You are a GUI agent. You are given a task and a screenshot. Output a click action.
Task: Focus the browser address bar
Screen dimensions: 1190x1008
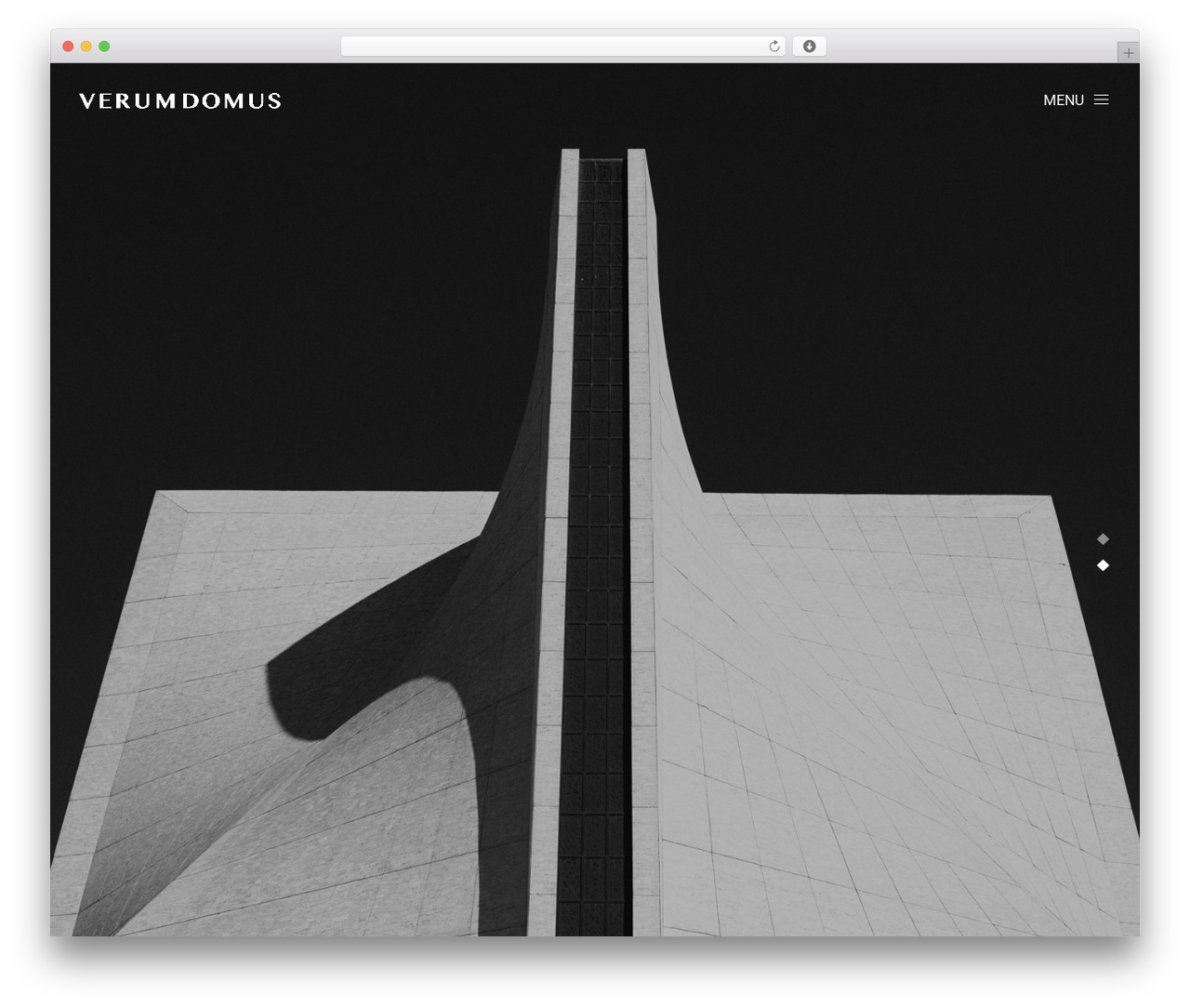(x=562, y=46)
